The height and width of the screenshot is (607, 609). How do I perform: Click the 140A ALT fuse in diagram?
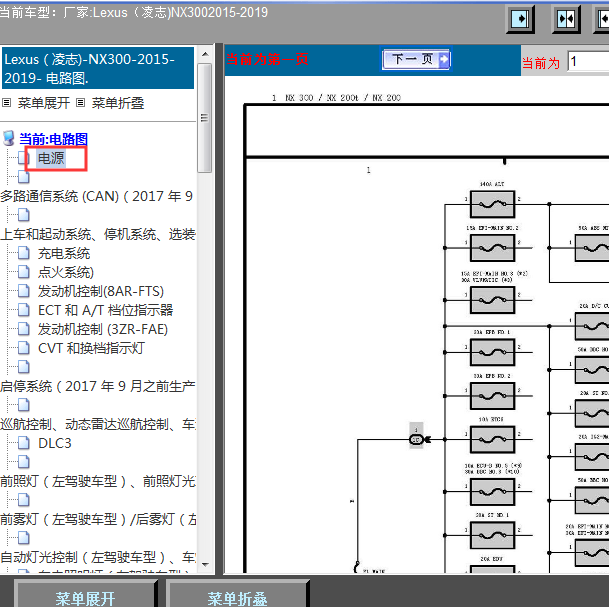click(x=492, y=204)
